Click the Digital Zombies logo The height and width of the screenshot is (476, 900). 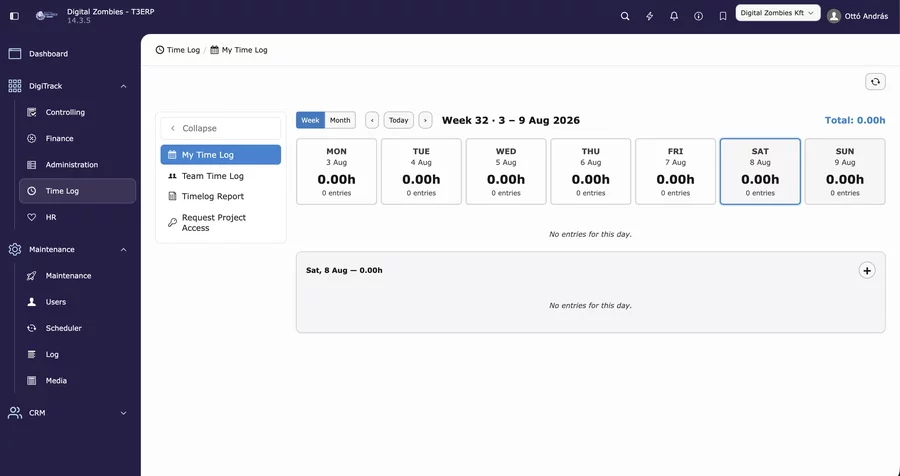[x=47, y=16]
